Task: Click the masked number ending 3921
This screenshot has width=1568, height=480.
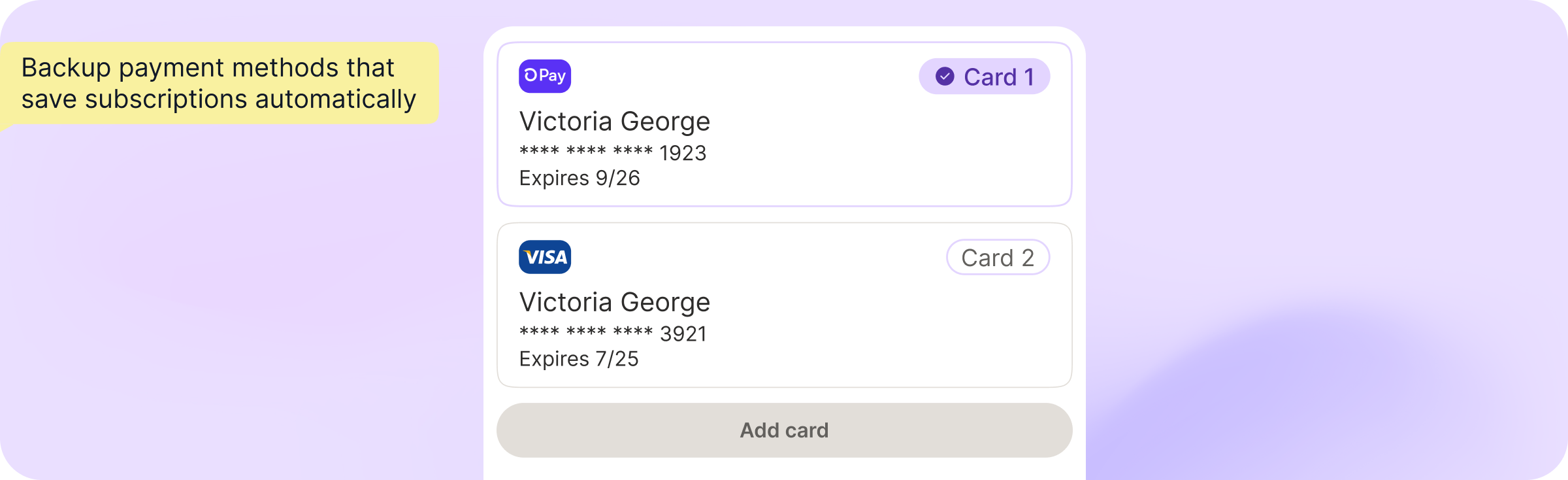Action: [x=612, y=334]
